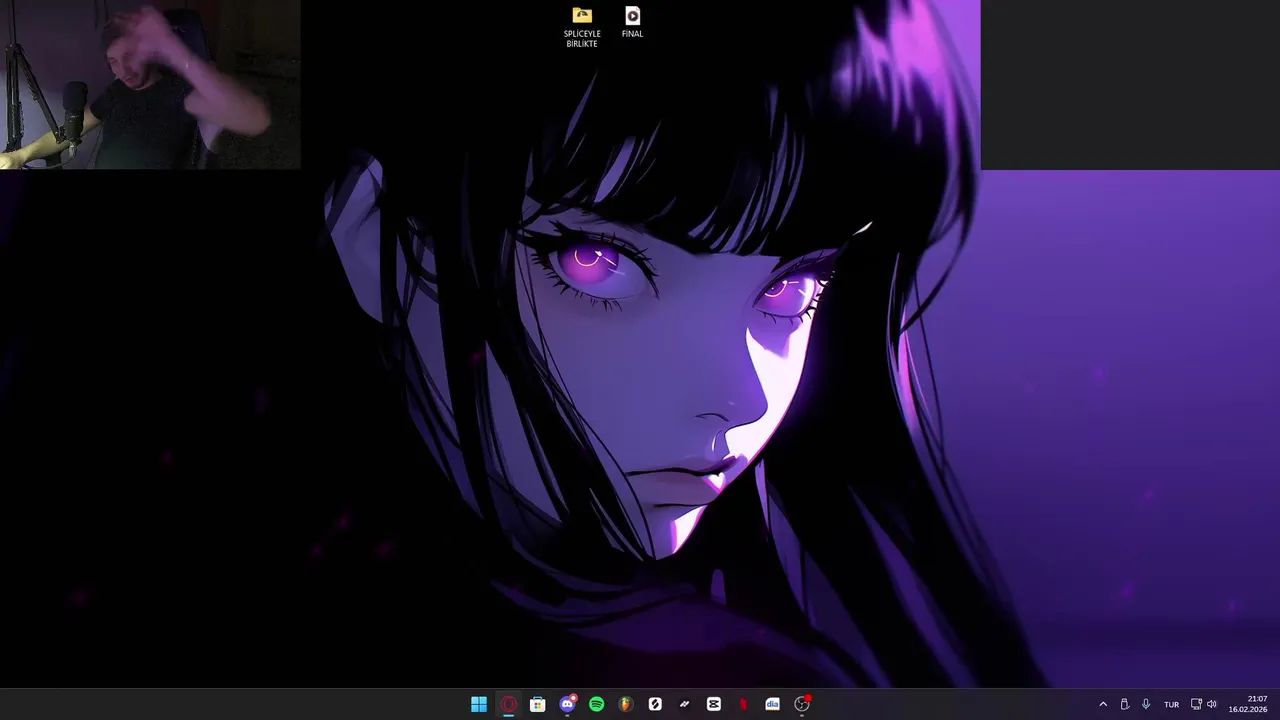Select the SPLICEYLE BİRLİKTE folder icon
Image resolution: width=1280 pixels, height=720 pixels.
point(582,15)
